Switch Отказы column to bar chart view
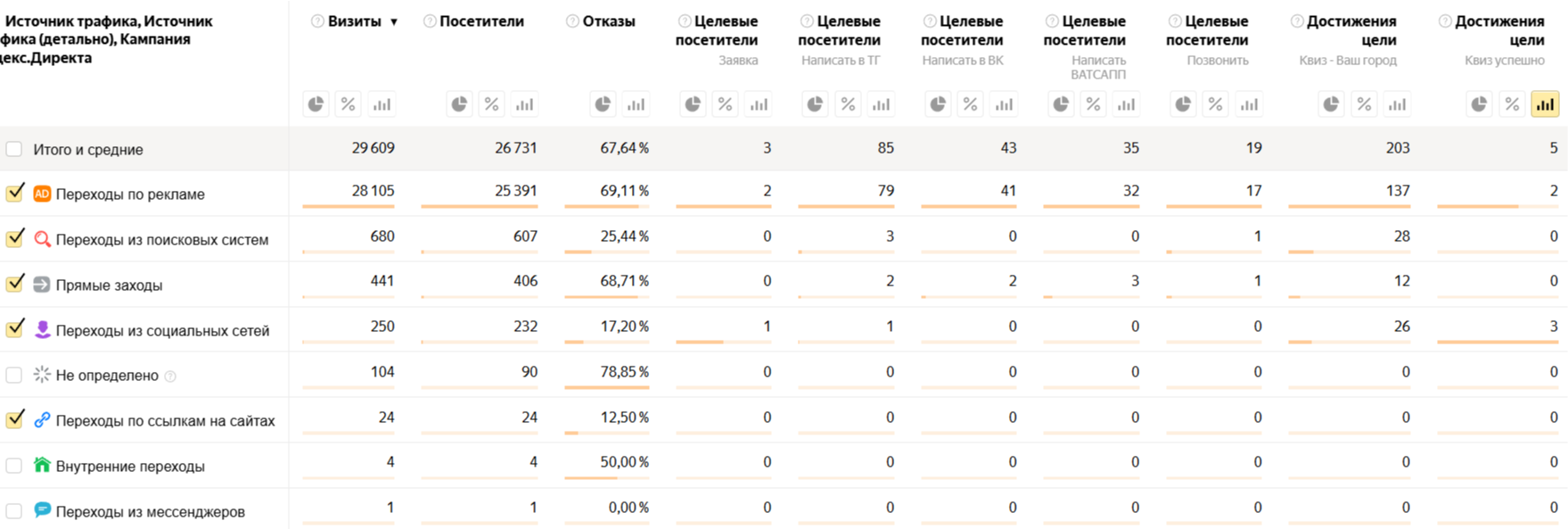The width and height of the screenshot is (1568, 529). coord(636,104)
